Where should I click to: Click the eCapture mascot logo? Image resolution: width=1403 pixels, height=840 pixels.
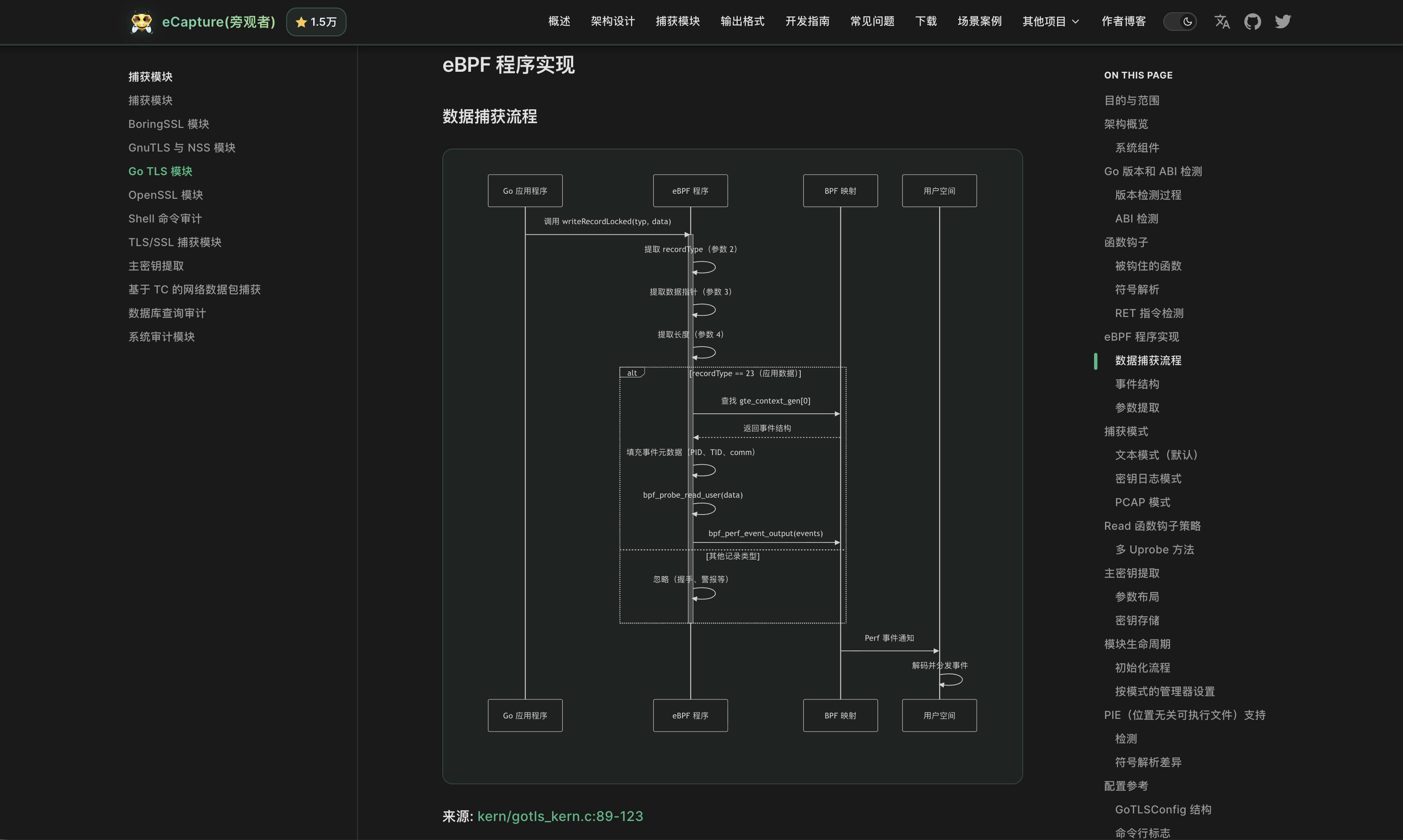point(141,22)
